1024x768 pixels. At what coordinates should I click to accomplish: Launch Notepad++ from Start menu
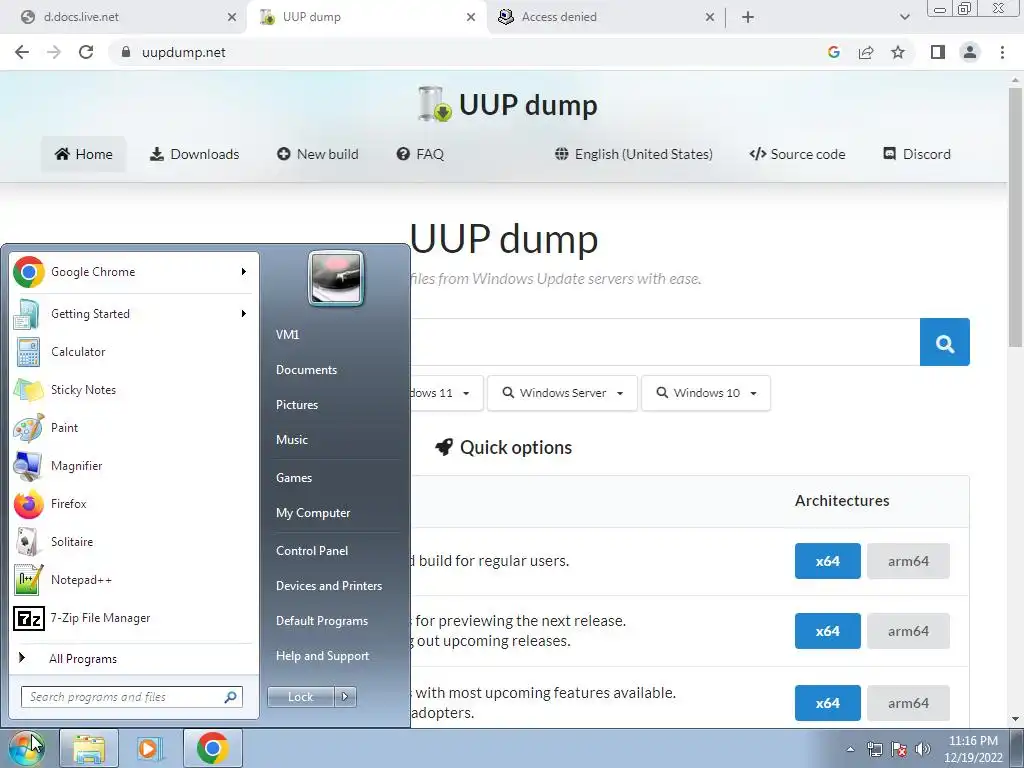tap(133, 580)
